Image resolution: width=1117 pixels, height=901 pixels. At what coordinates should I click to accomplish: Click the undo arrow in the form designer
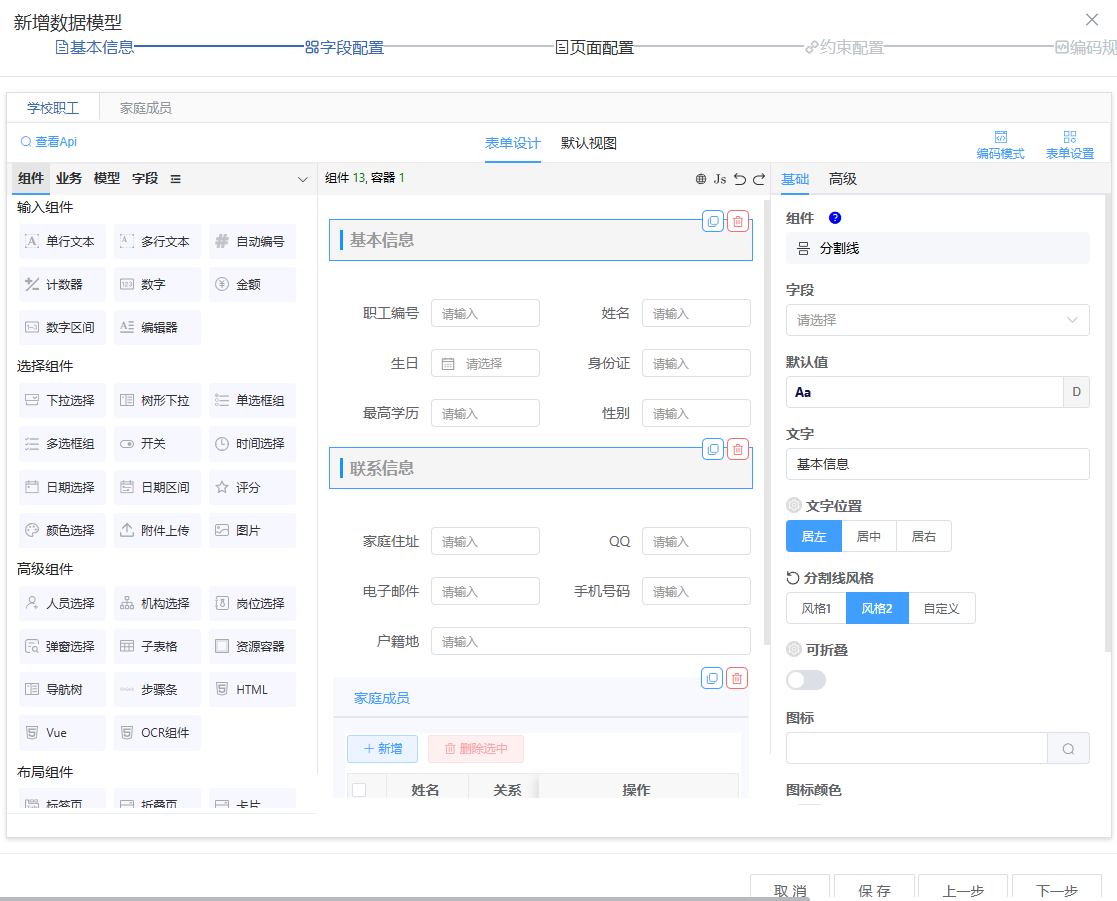click(740, 179)
